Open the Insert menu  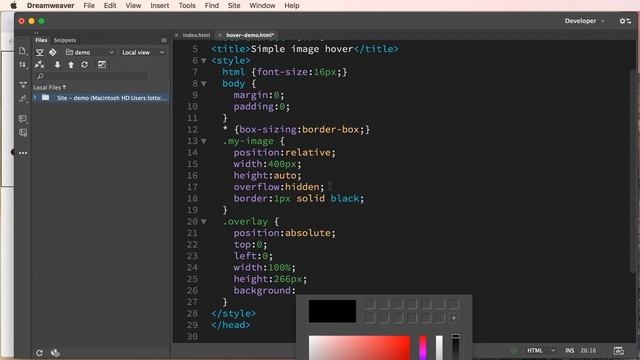(x=160, y=5)
